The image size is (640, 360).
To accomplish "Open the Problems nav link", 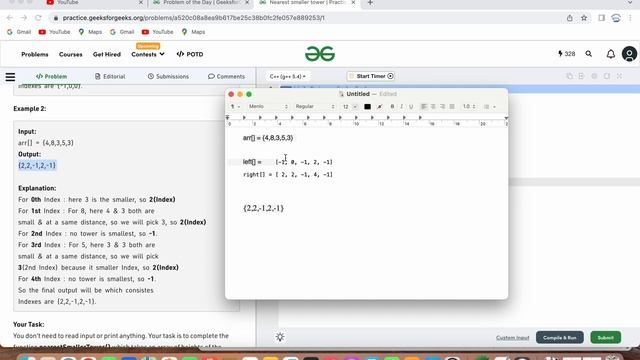I will (35, 54).
